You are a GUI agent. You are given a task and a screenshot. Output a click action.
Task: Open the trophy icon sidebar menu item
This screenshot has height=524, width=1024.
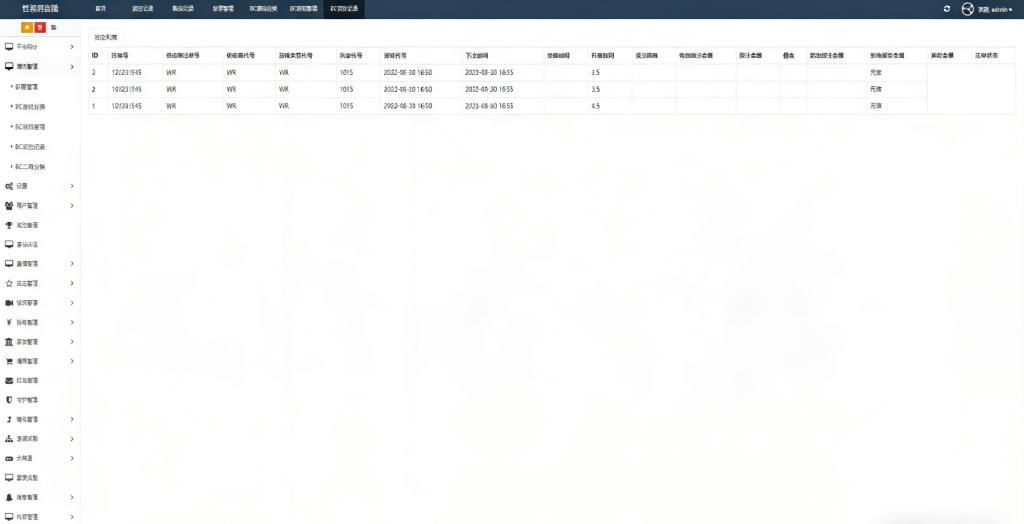[9, 225]
